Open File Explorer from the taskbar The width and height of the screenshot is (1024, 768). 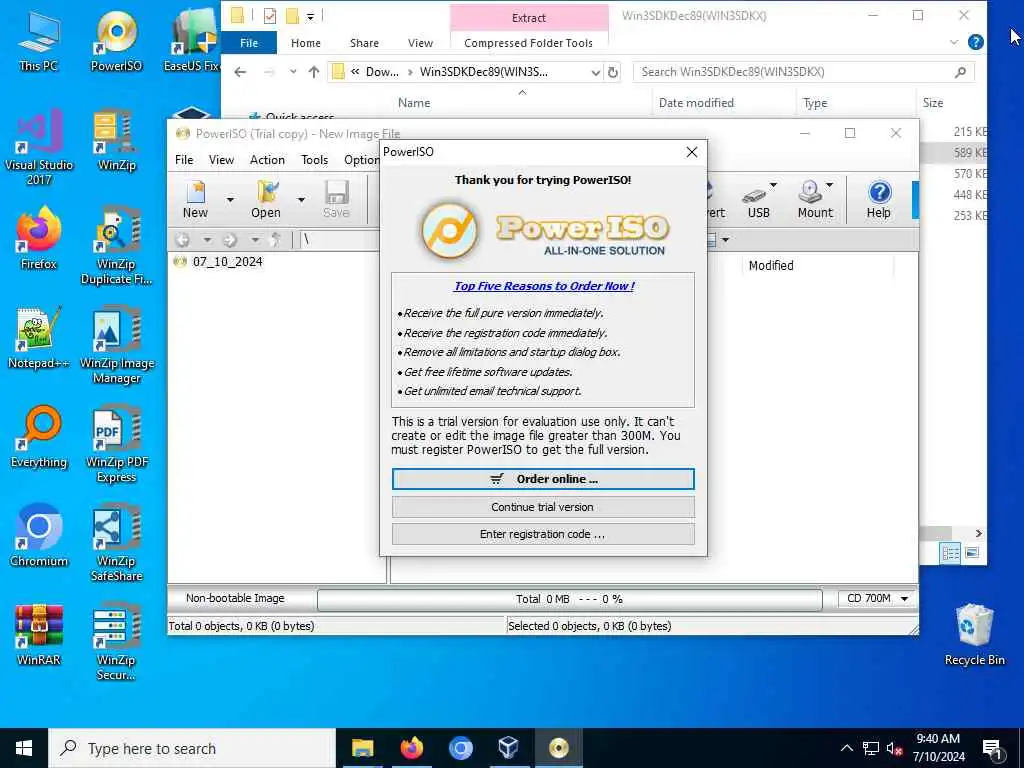point(362,748)
